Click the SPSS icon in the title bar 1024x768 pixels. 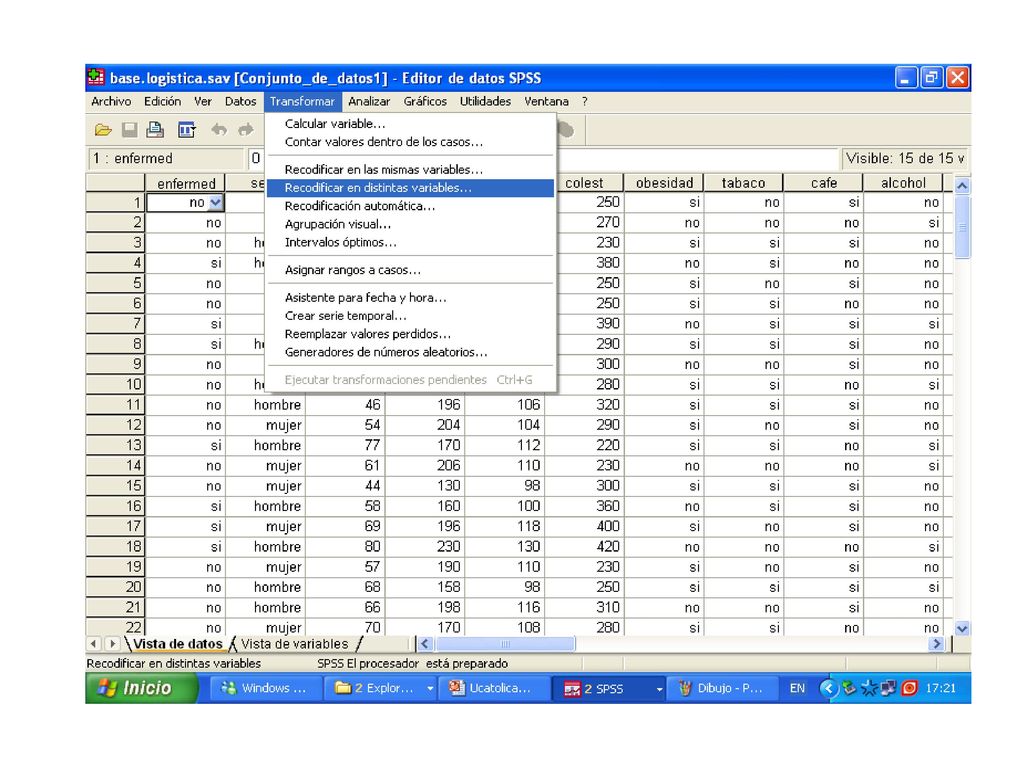point(96,78)
